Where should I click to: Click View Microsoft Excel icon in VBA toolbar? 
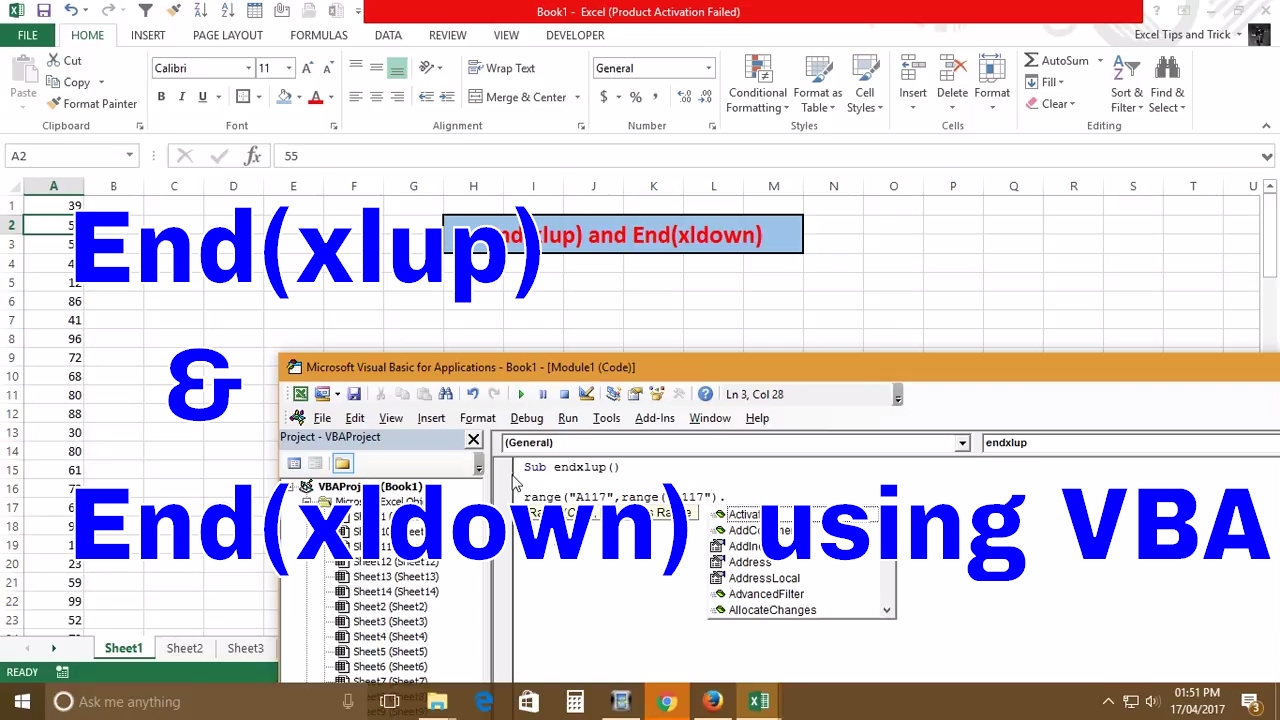click(300, 394)
